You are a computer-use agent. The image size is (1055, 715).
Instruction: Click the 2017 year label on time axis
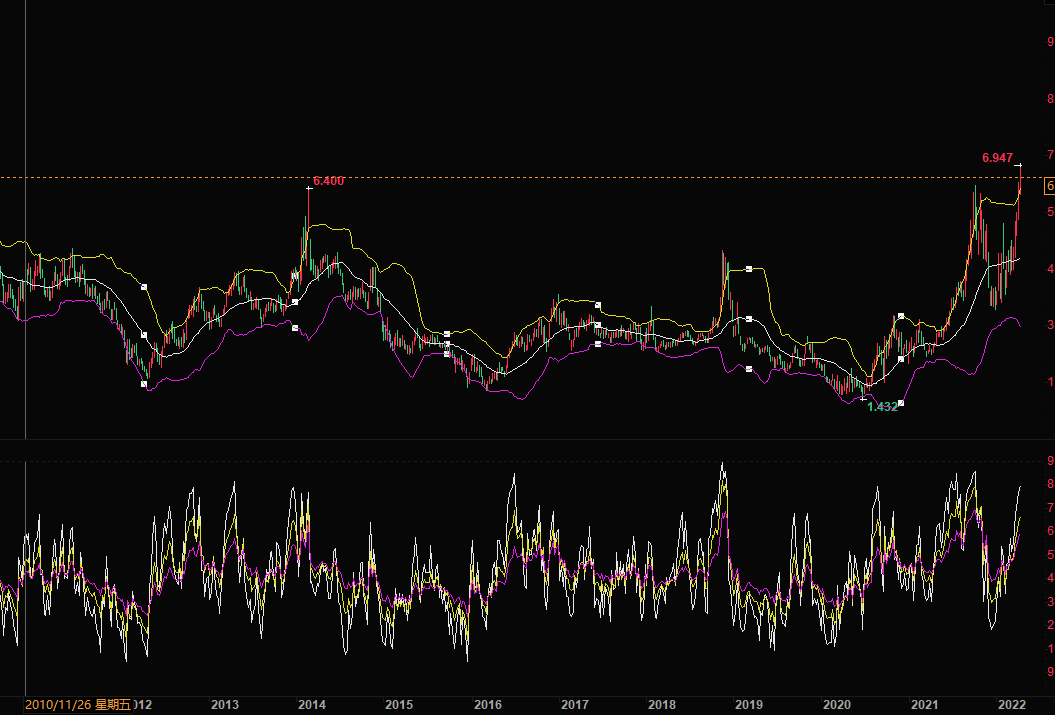(x=575, y=705)
